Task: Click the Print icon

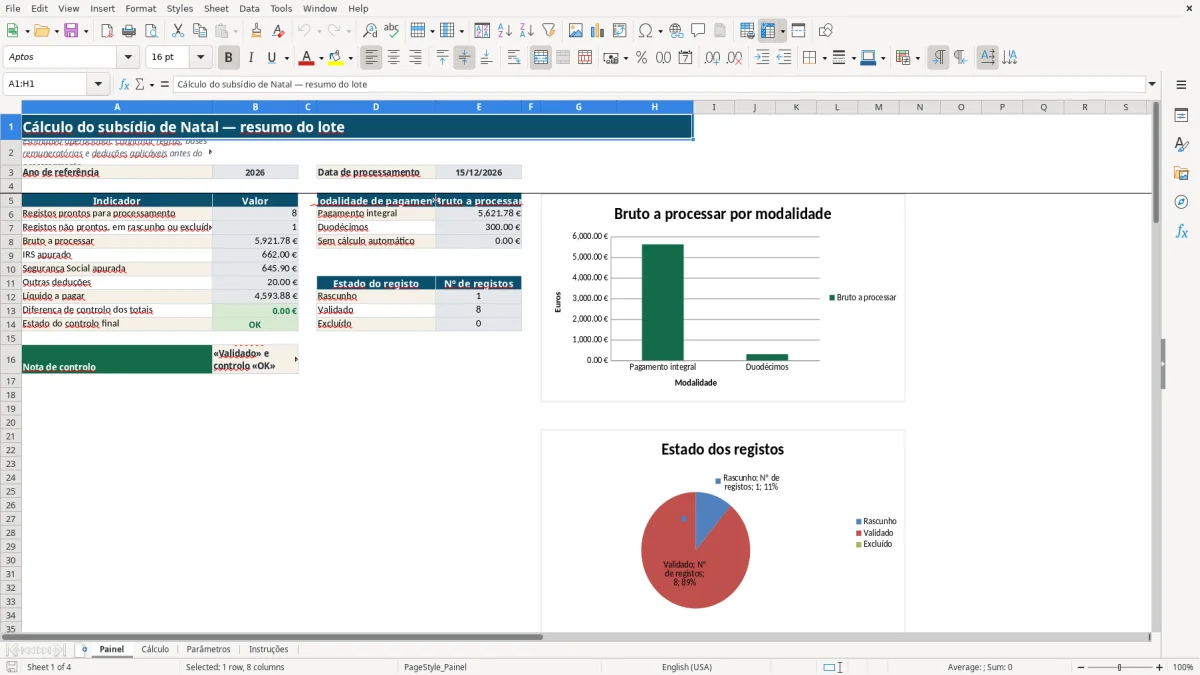Action: click(129, 31)
